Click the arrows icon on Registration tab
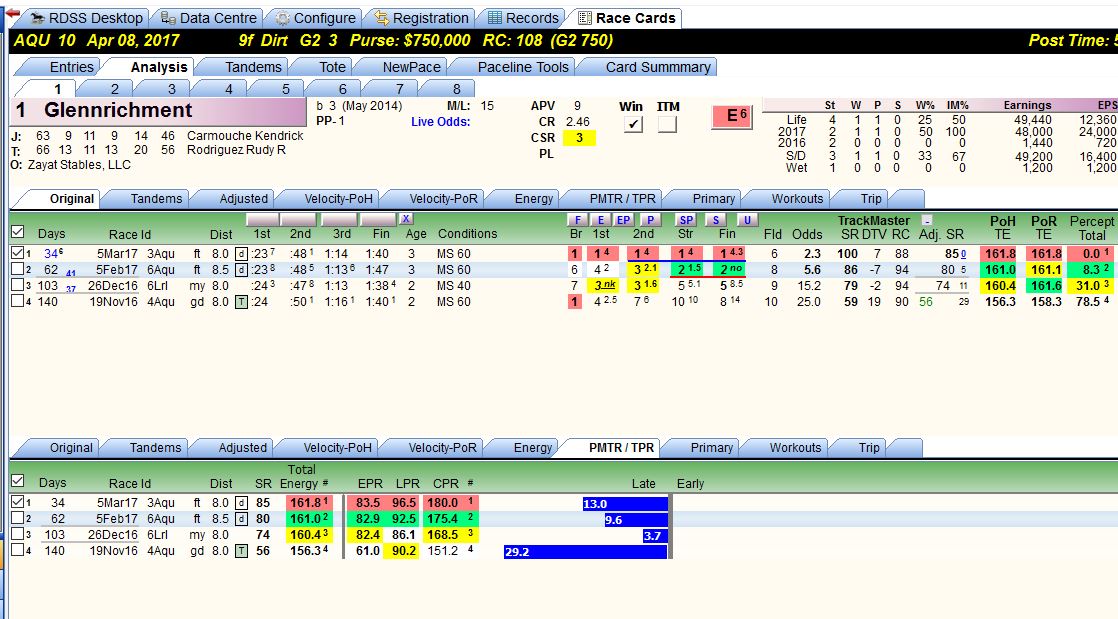Viewport: 1118px width, 619px height. [x=381, y=19]
